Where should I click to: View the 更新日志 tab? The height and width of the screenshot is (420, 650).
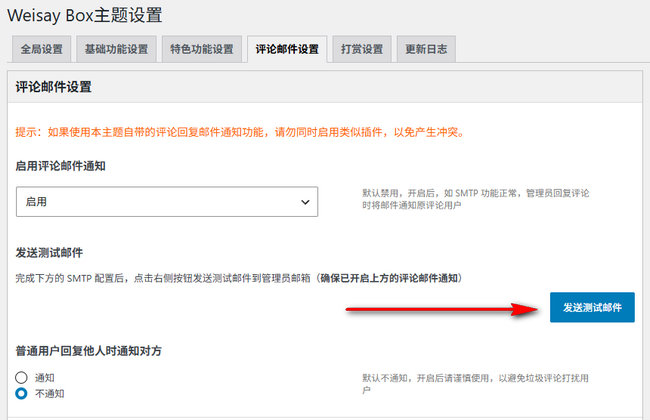[426, 49]
